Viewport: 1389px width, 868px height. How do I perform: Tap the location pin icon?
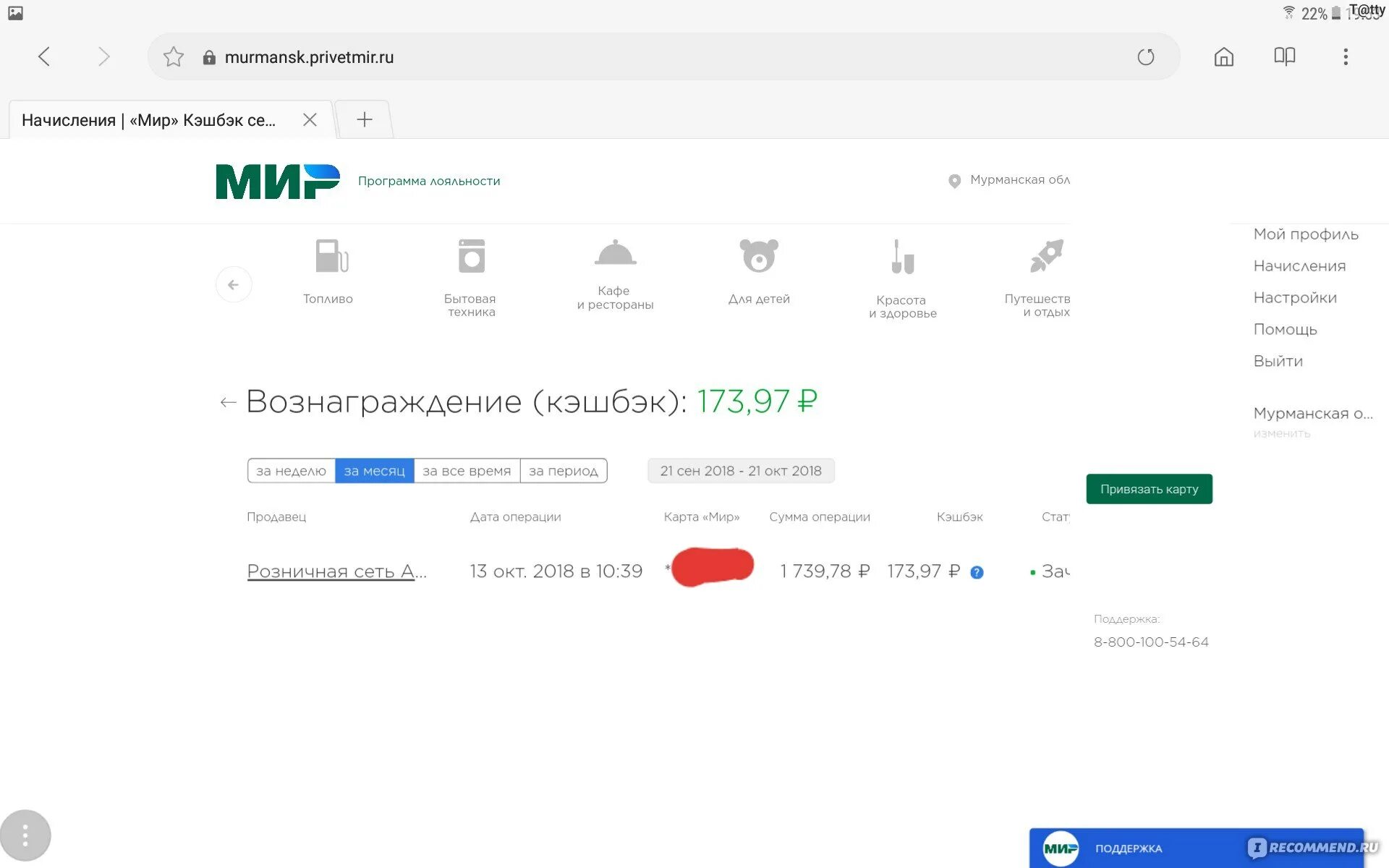(954, 181)
